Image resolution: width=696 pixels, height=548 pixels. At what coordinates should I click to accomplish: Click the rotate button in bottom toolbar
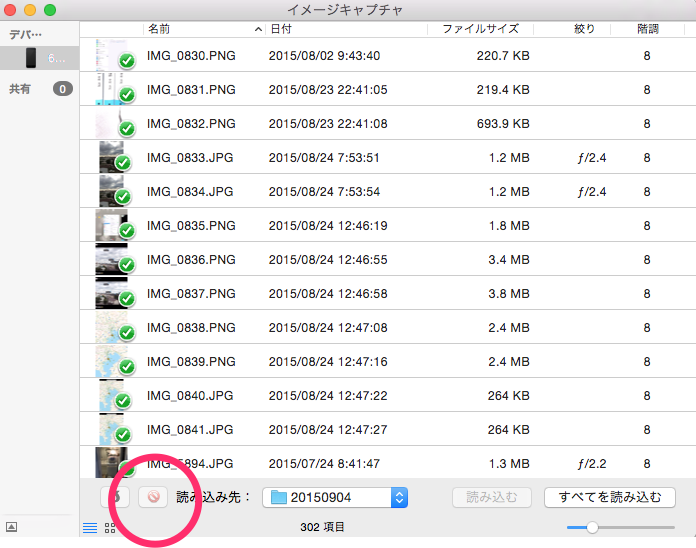pos(115,497)
